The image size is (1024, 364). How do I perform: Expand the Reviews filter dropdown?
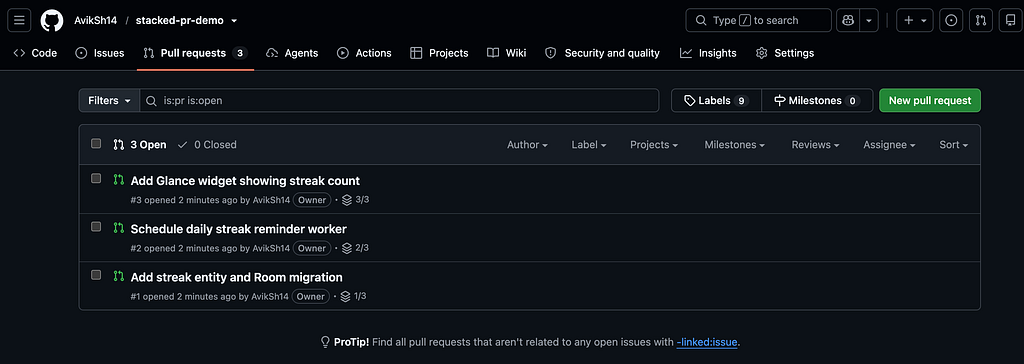815,144
